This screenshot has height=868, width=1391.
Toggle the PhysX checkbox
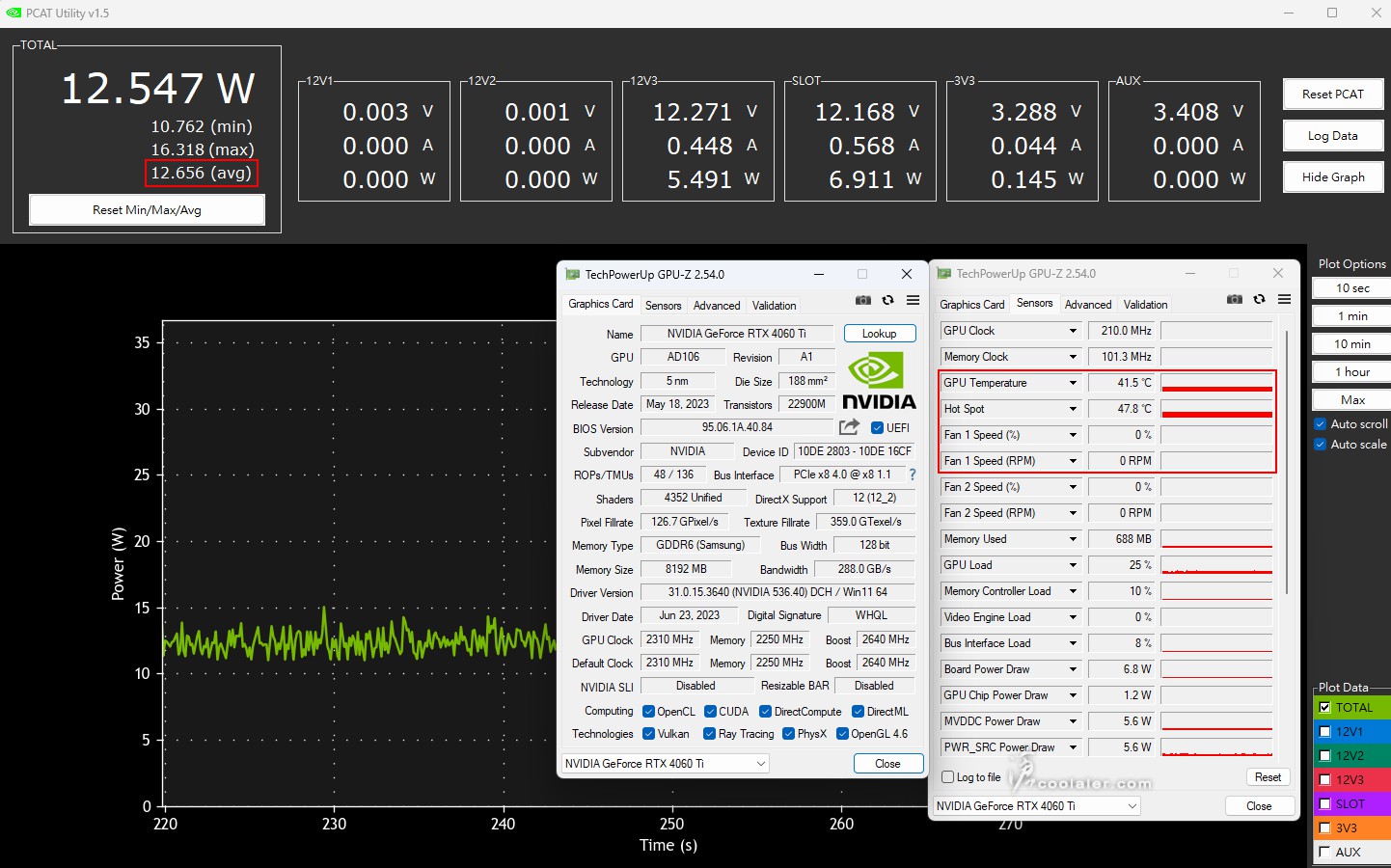789,734
